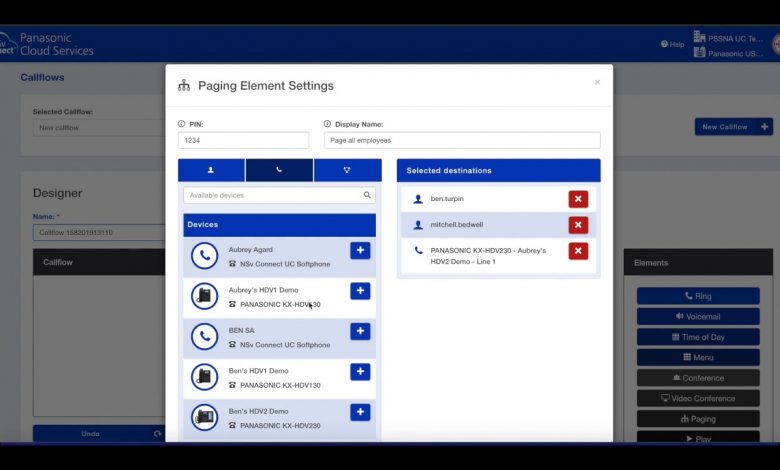Select the Video Conference element

click(698, 398)
